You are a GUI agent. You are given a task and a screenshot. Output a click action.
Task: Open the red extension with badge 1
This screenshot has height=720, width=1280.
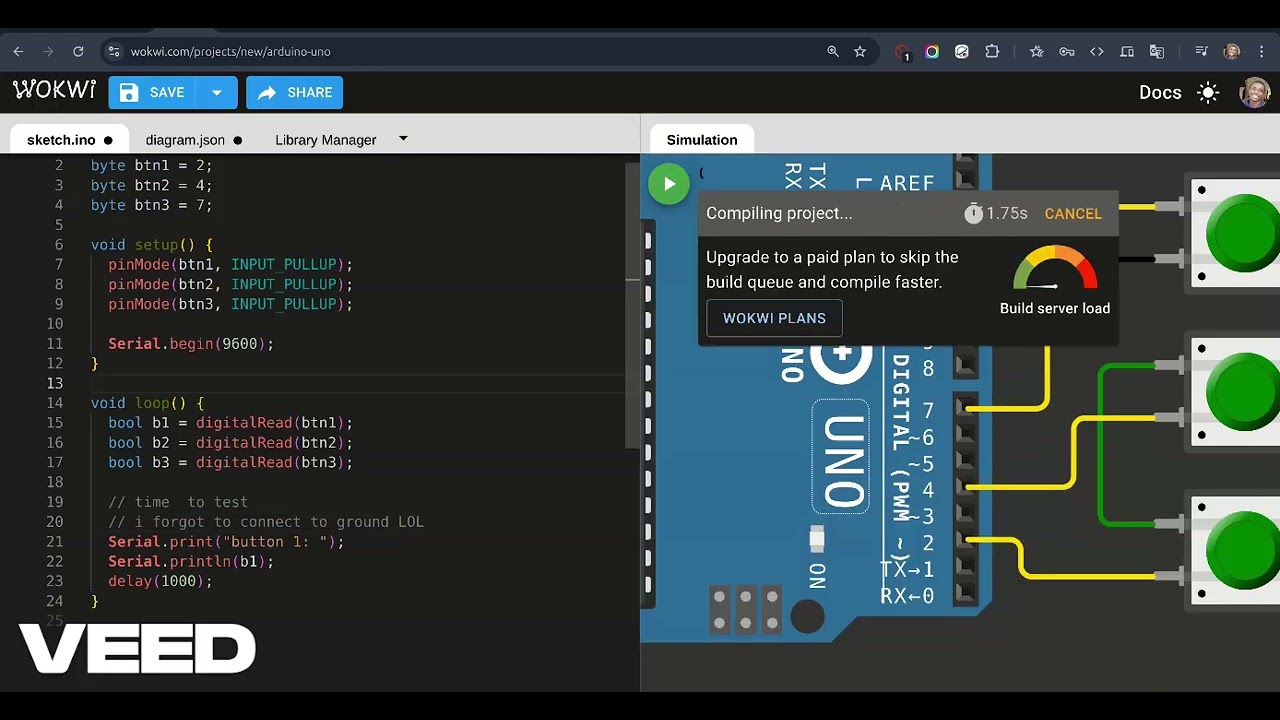[x=903, y=53]
